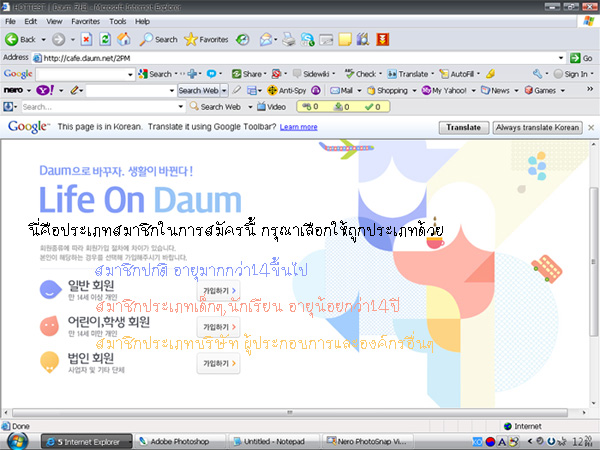Image resolution: width=600 pixels, height=450 pixels.
Task: Open the Learn more link
Action: [x=298, y=127]
